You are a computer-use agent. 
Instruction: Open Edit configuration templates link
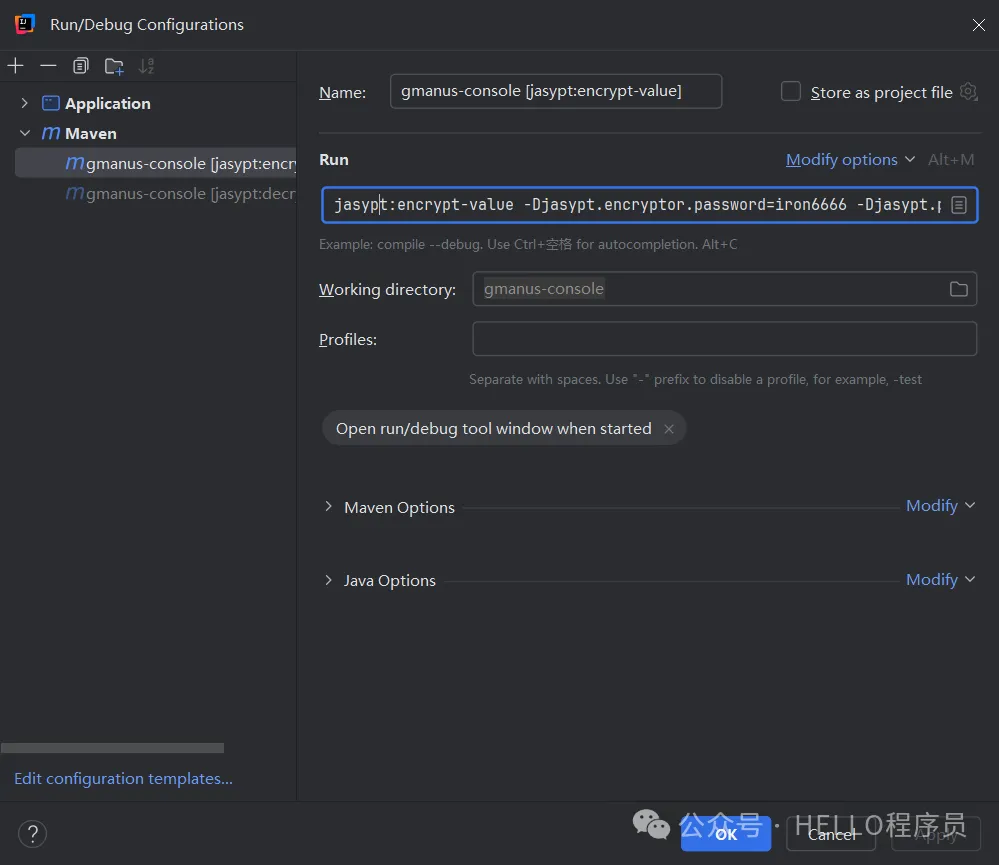coord(124,778)
